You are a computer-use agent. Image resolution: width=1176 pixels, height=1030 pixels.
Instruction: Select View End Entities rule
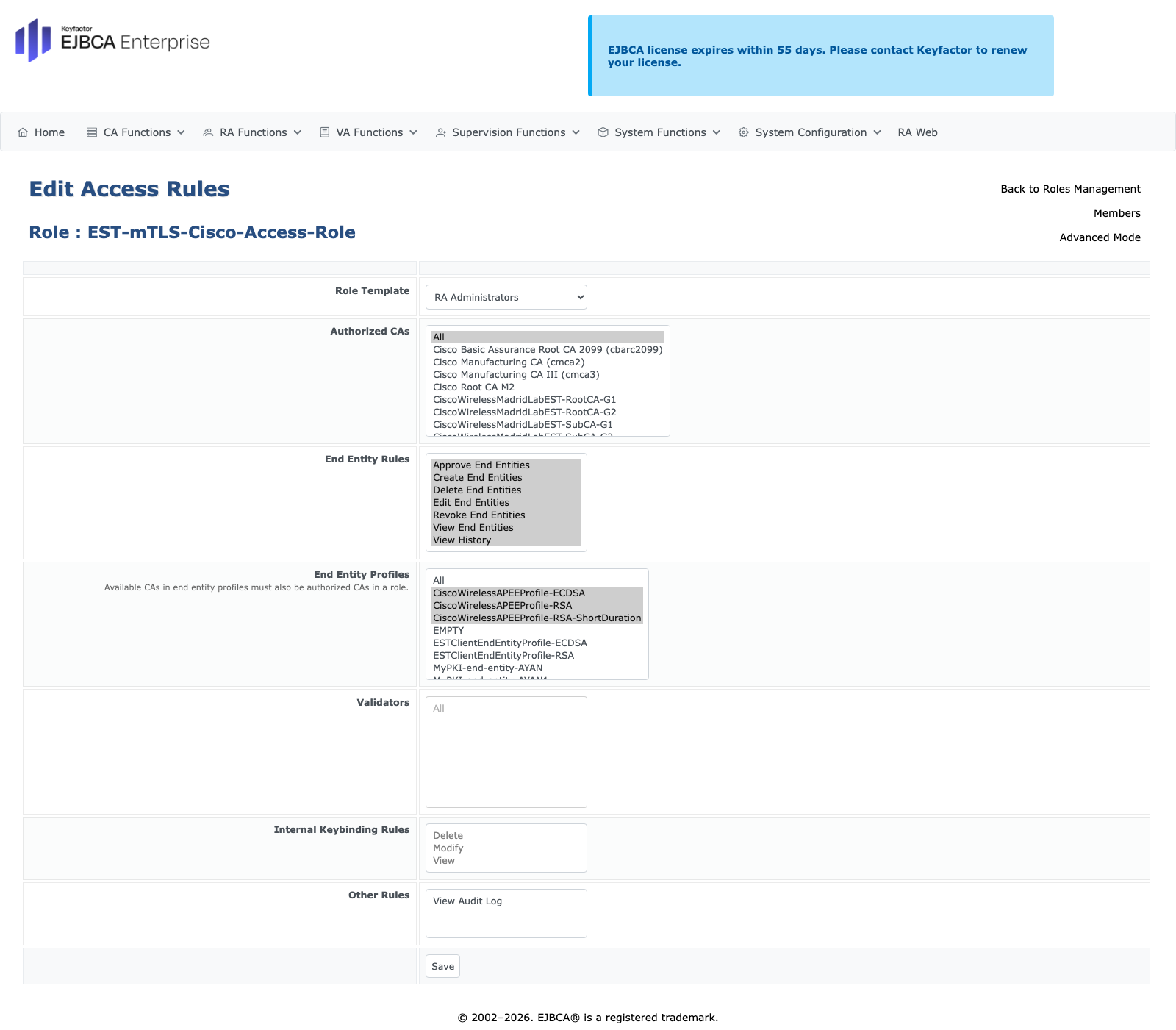[x=506, y=528]
